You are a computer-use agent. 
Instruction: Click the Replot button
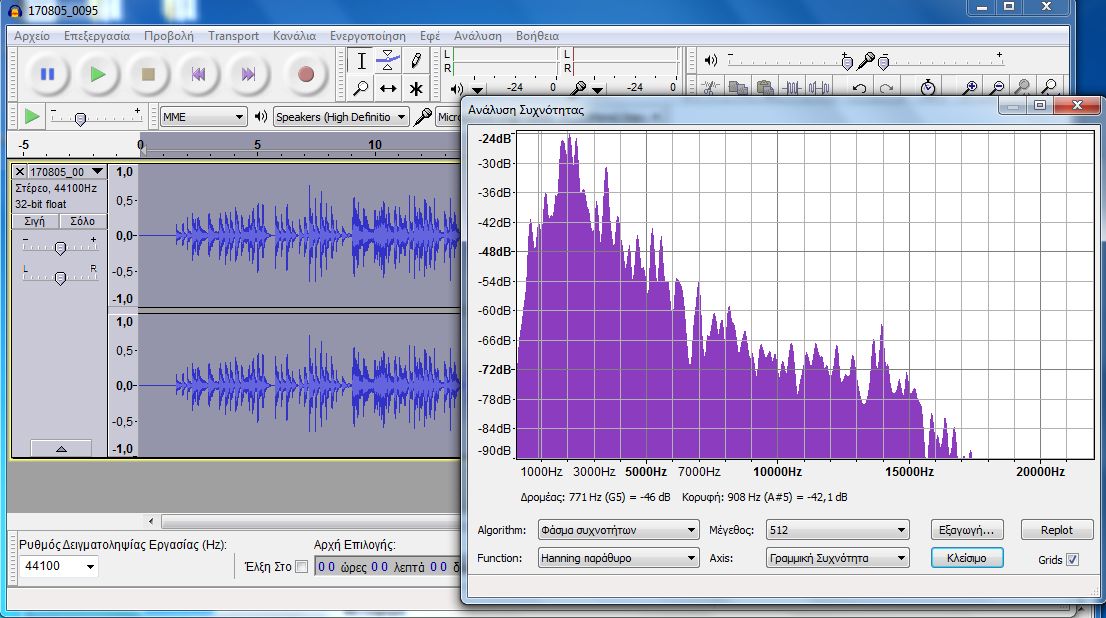(1056, 530)
